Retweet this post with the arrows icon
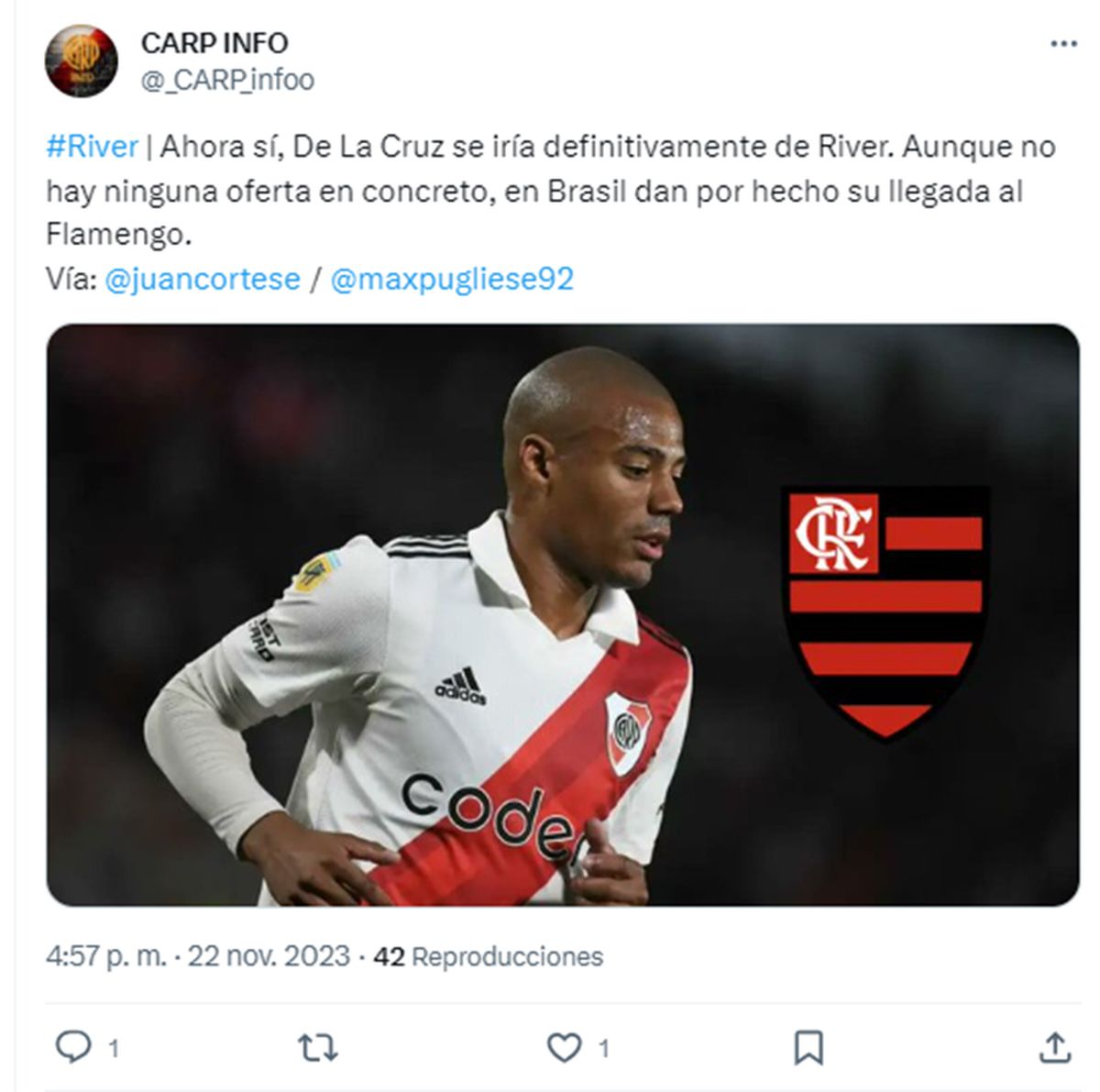 318,1047
